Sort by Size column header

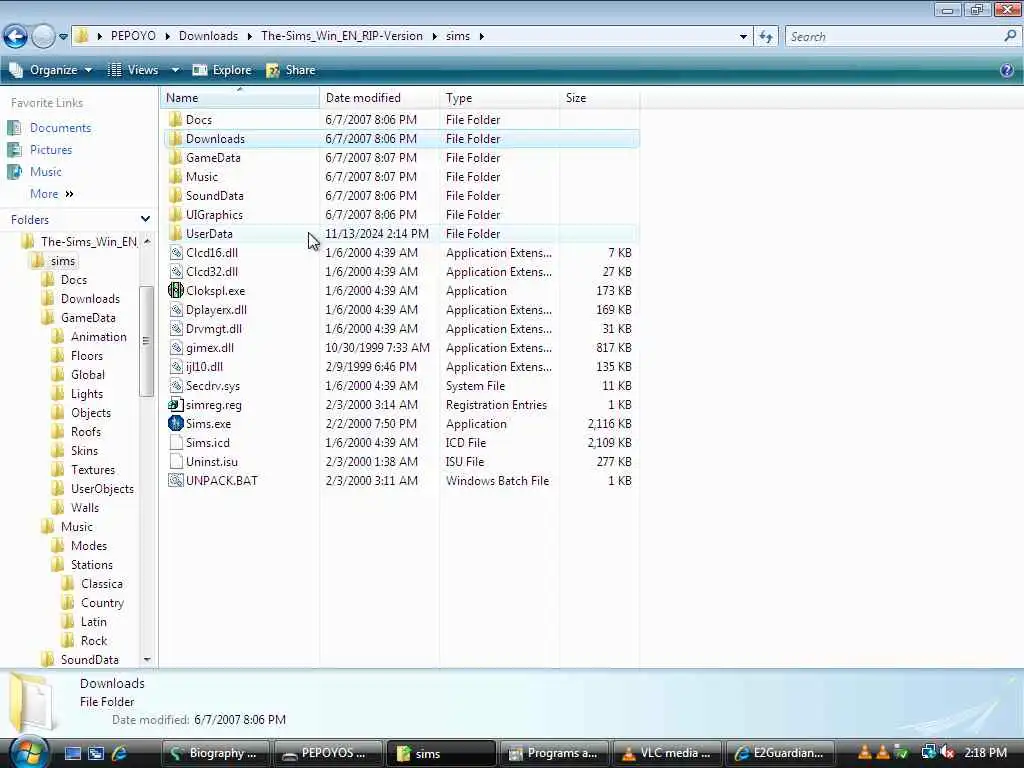coord(600,98)
